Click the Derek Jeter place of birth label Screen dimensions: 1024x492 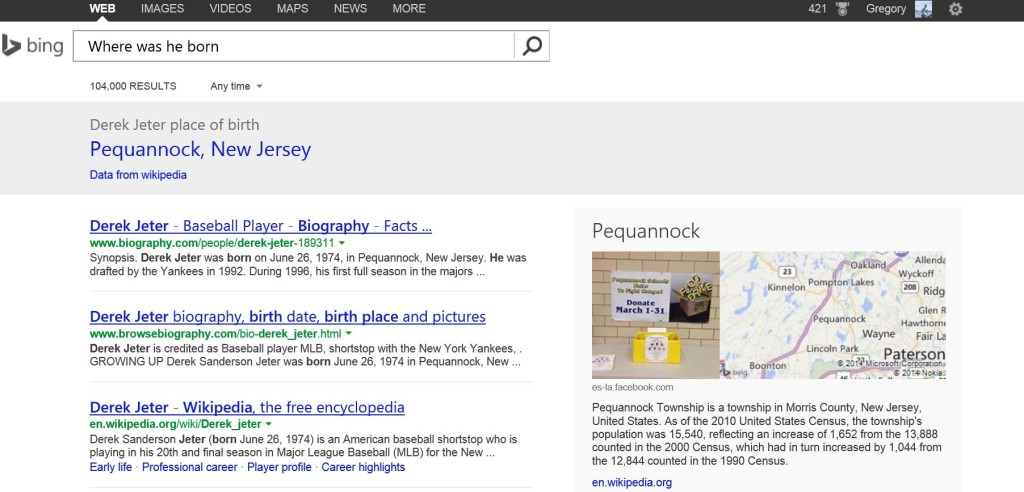(x=174, y=125)
